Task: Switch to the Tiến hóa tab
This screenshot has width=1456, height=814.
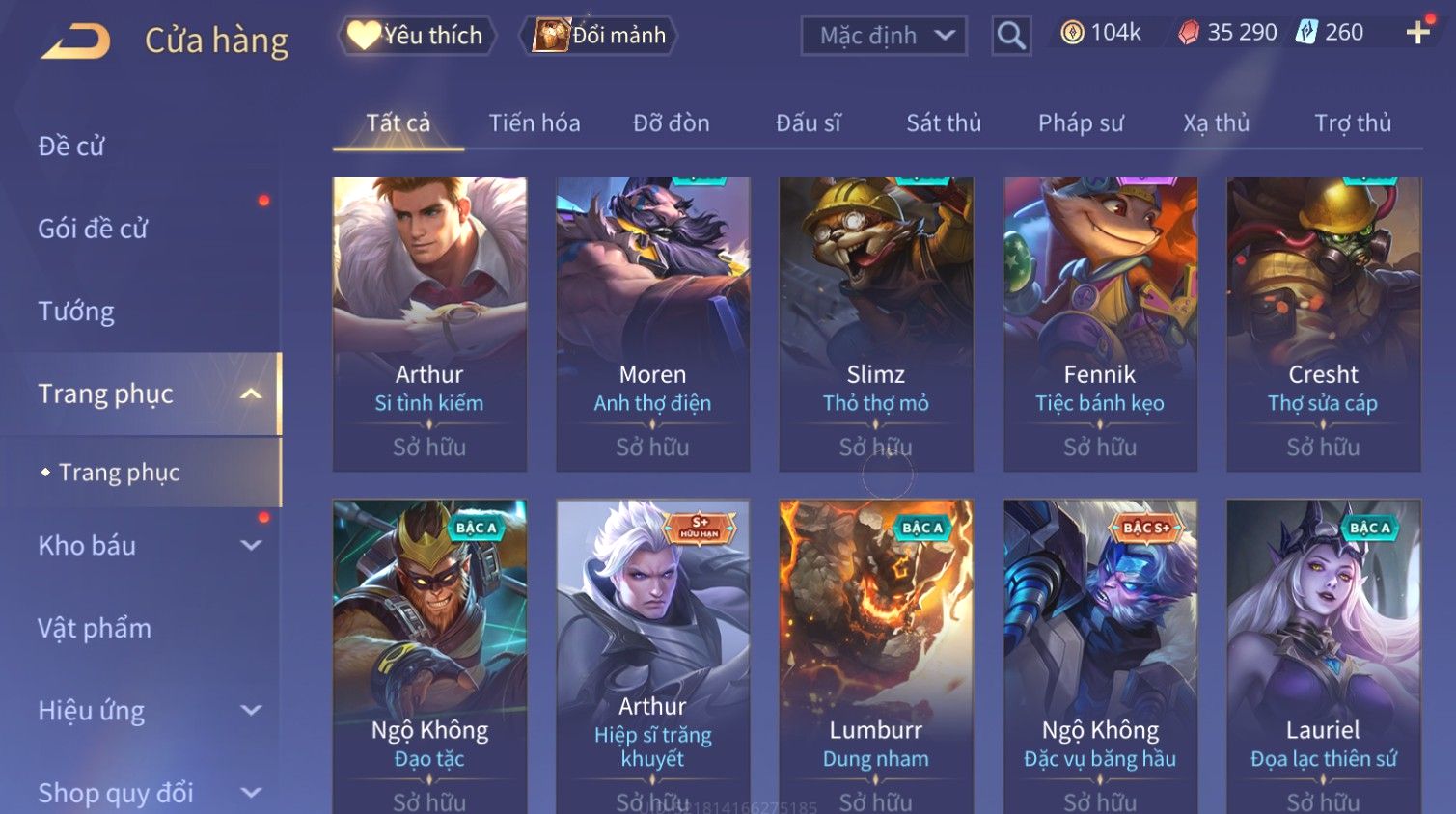Action: click(535, 122)
